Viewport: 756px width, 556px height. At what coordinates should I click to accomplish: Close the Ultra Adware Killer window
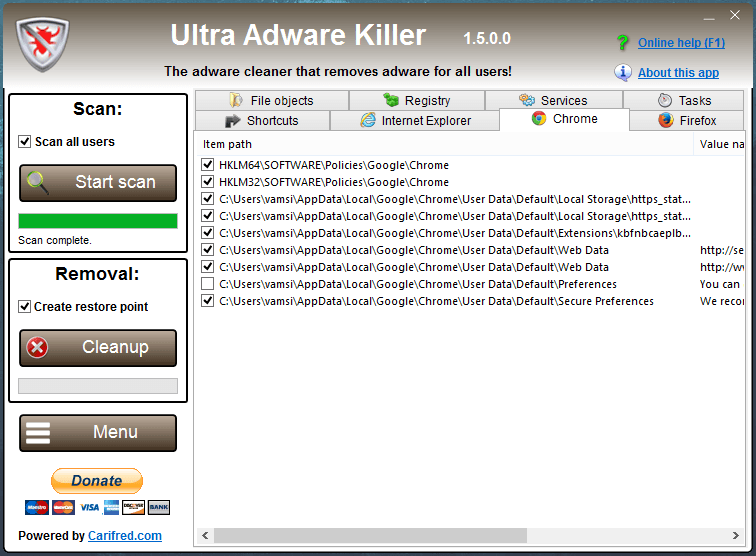735,15
